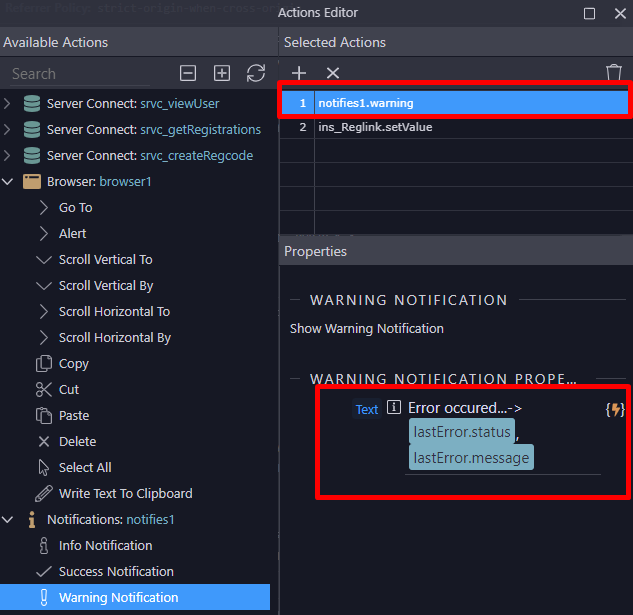Click the Select All cursor icon
633x615 pixels.
pyautogui.click(x=44, y=468)
